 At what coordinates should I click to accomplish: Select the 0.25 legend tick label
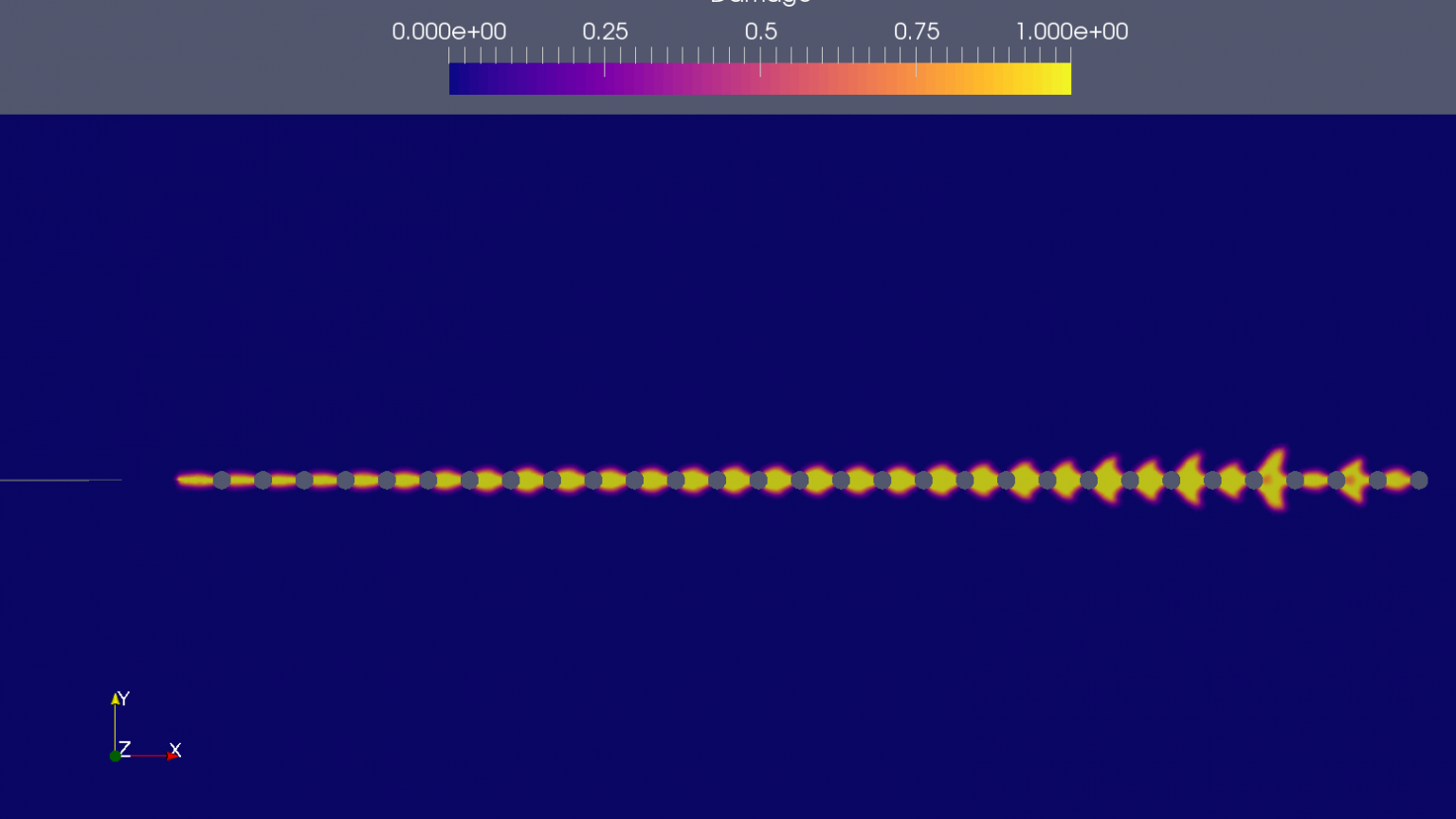tap(605, 32)
